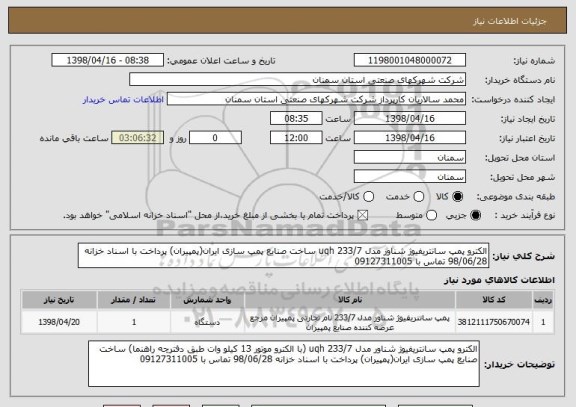
Task: Click the delivery province سمنان field
Action: pos(410,158)
